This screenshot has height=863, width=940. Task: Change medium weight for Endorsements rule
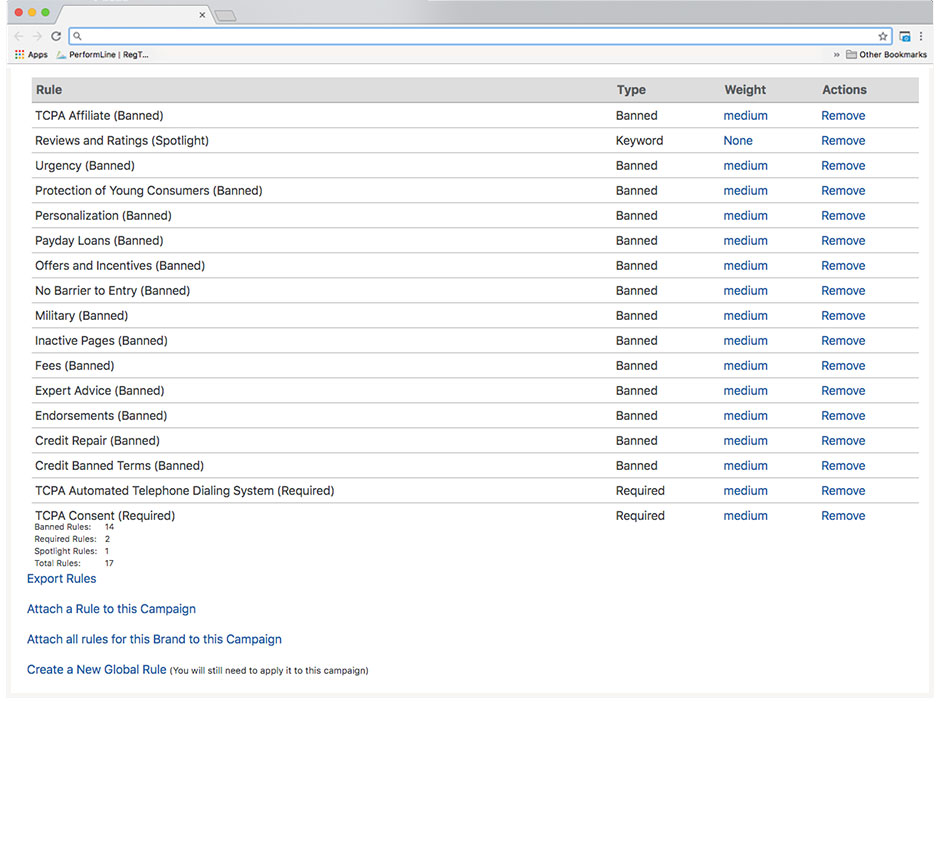click(x=745, y=416)
